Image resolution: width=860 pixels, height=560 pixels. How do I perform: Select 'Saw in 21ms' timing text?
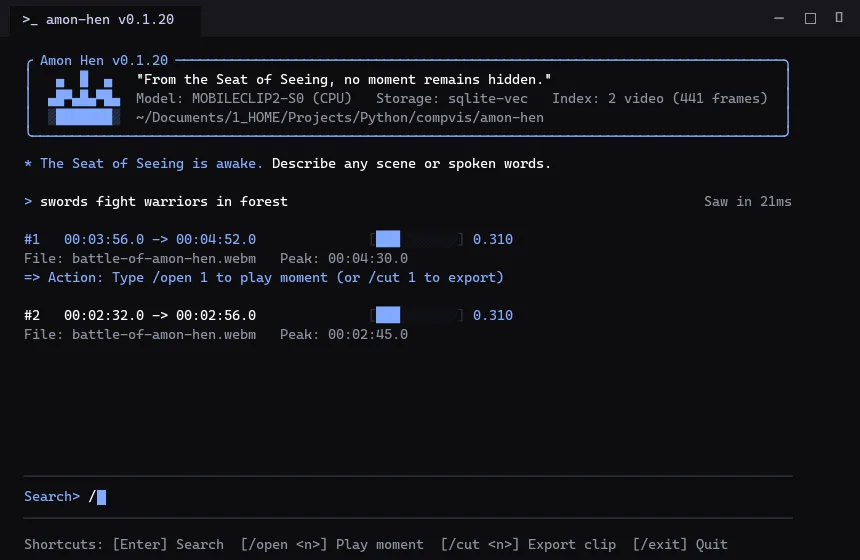(x=748, y=201)
